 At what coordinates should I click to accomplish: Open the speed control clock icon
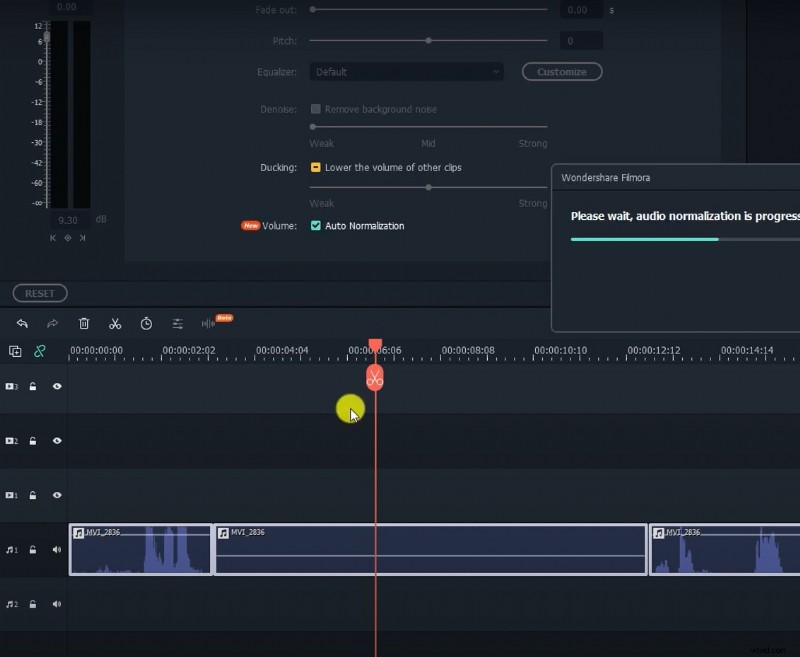point(146,323)
